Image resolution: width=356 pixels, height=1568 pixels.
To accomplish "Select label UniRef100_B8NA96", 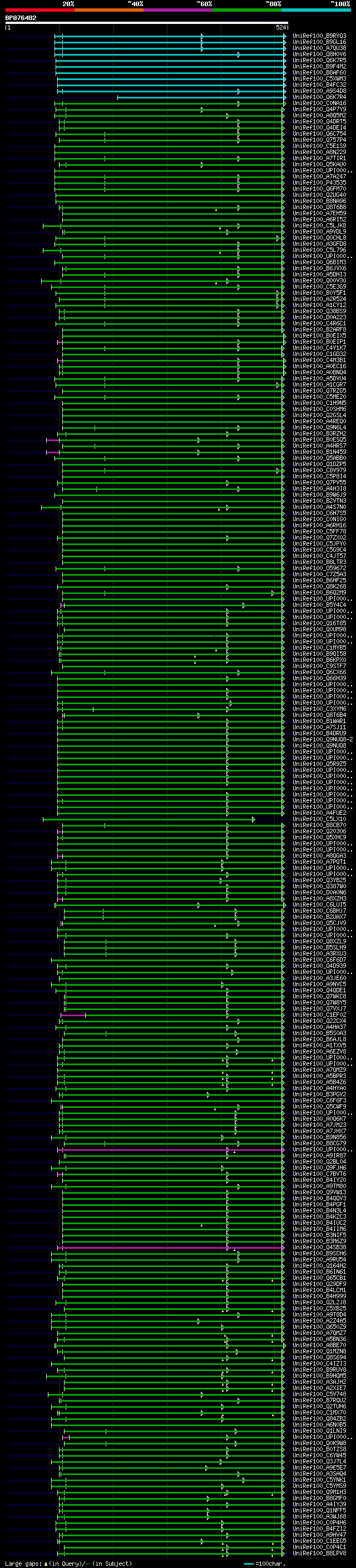I will point(319,201).
